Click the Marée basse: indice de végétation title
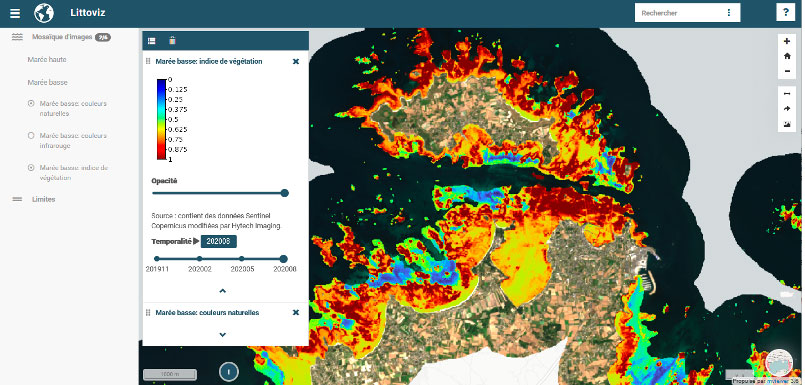This screenshot has width=805, height=385. pyautogui.click(x=209, y=62)
